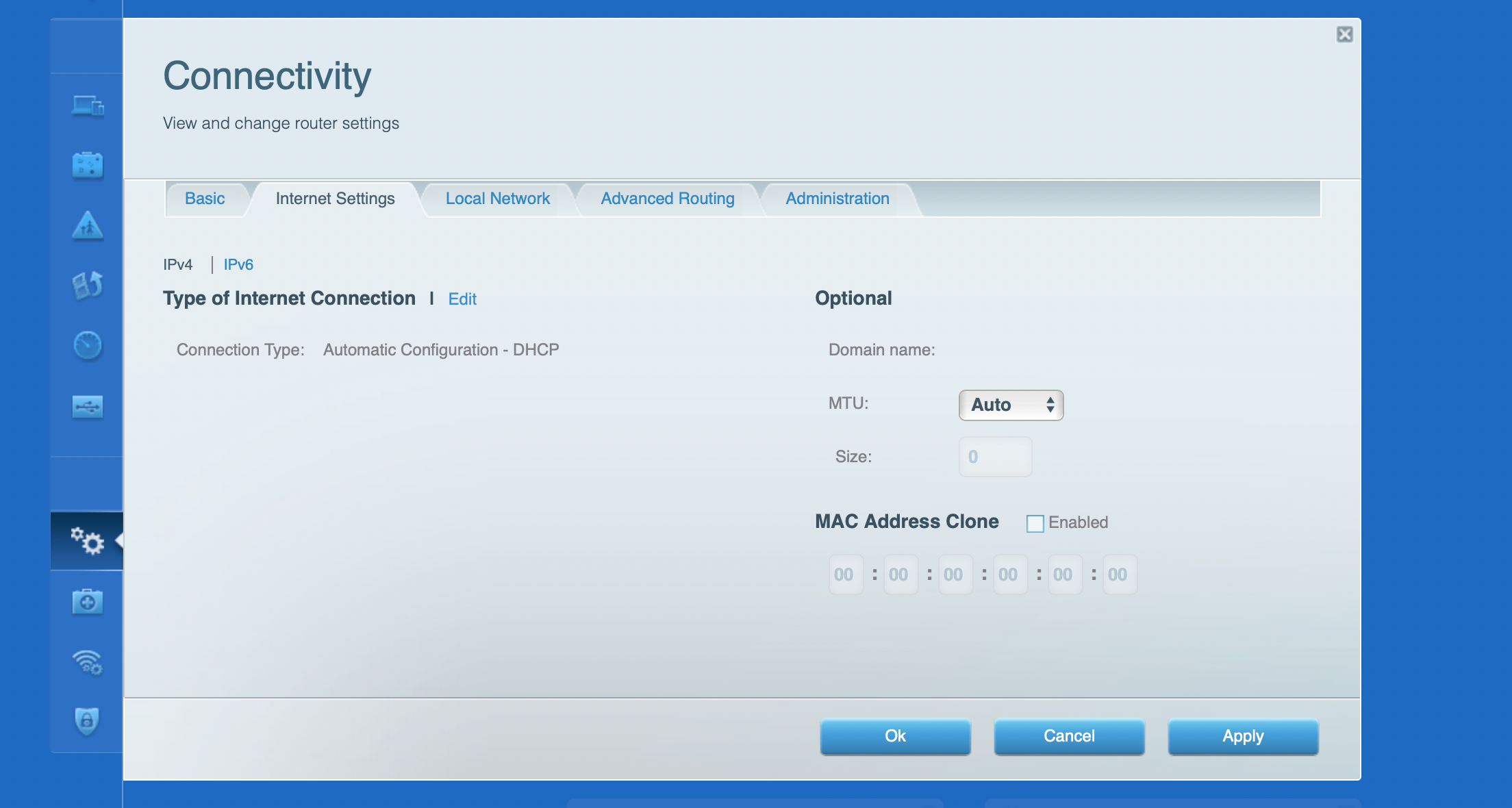This screenshot has width=1512, height=808.
Task: Open the Administration tab
Action: pos(837,199)
